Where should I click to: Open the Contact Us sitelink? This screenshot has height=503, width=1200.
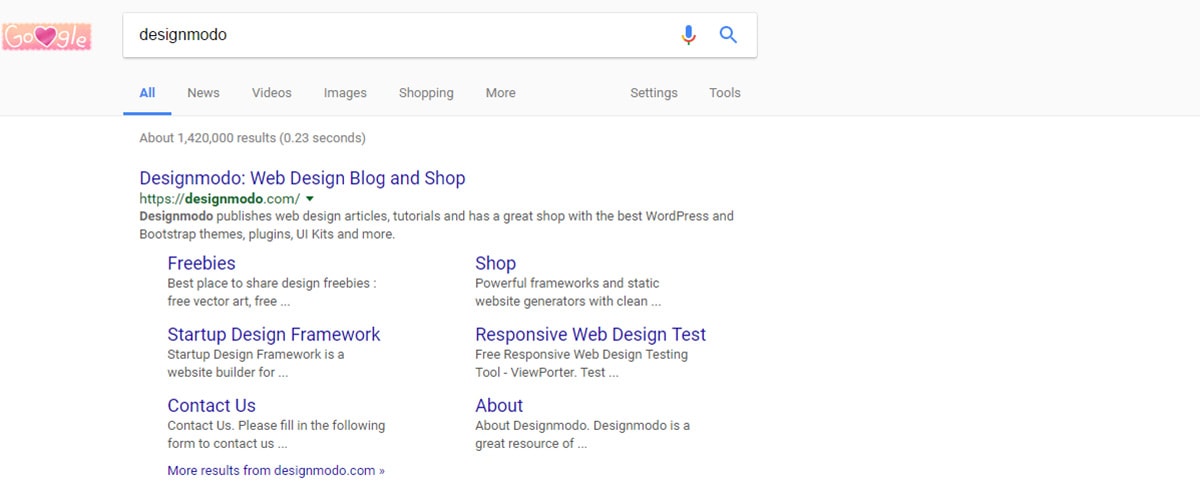tap(212, 405)
